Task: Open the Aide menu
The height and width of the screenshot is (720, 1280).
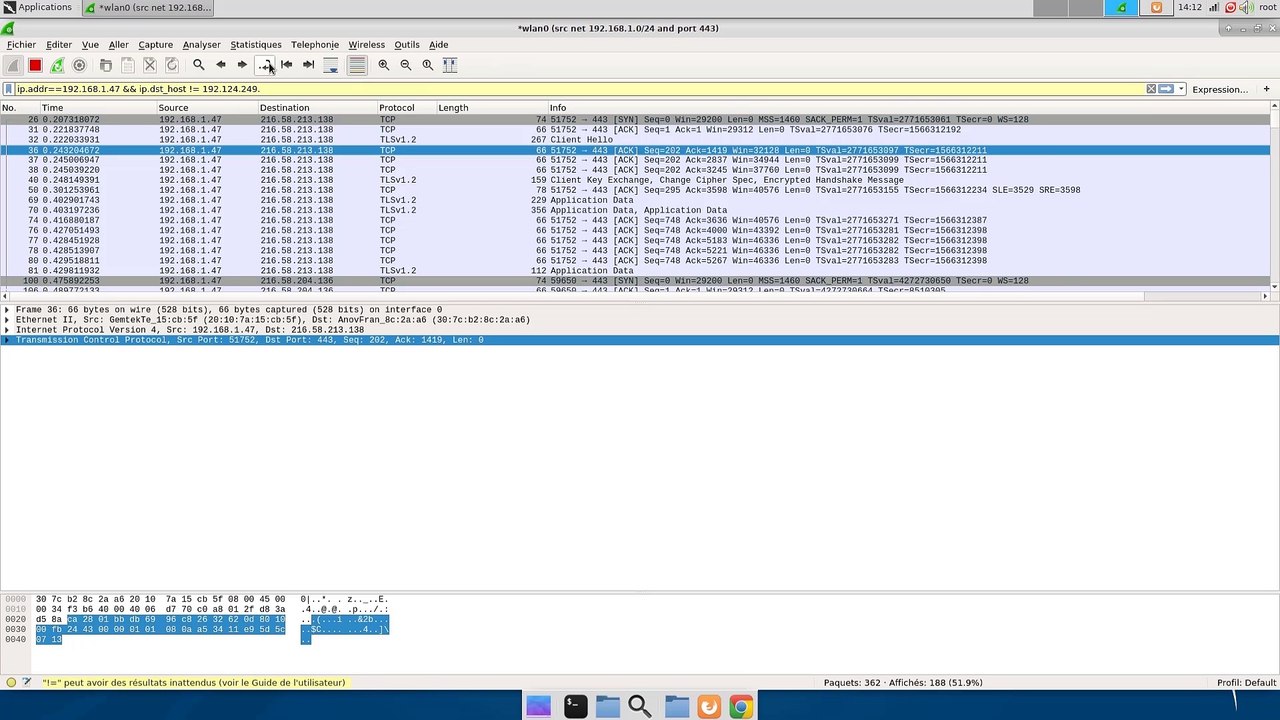Action: [438, 45]
